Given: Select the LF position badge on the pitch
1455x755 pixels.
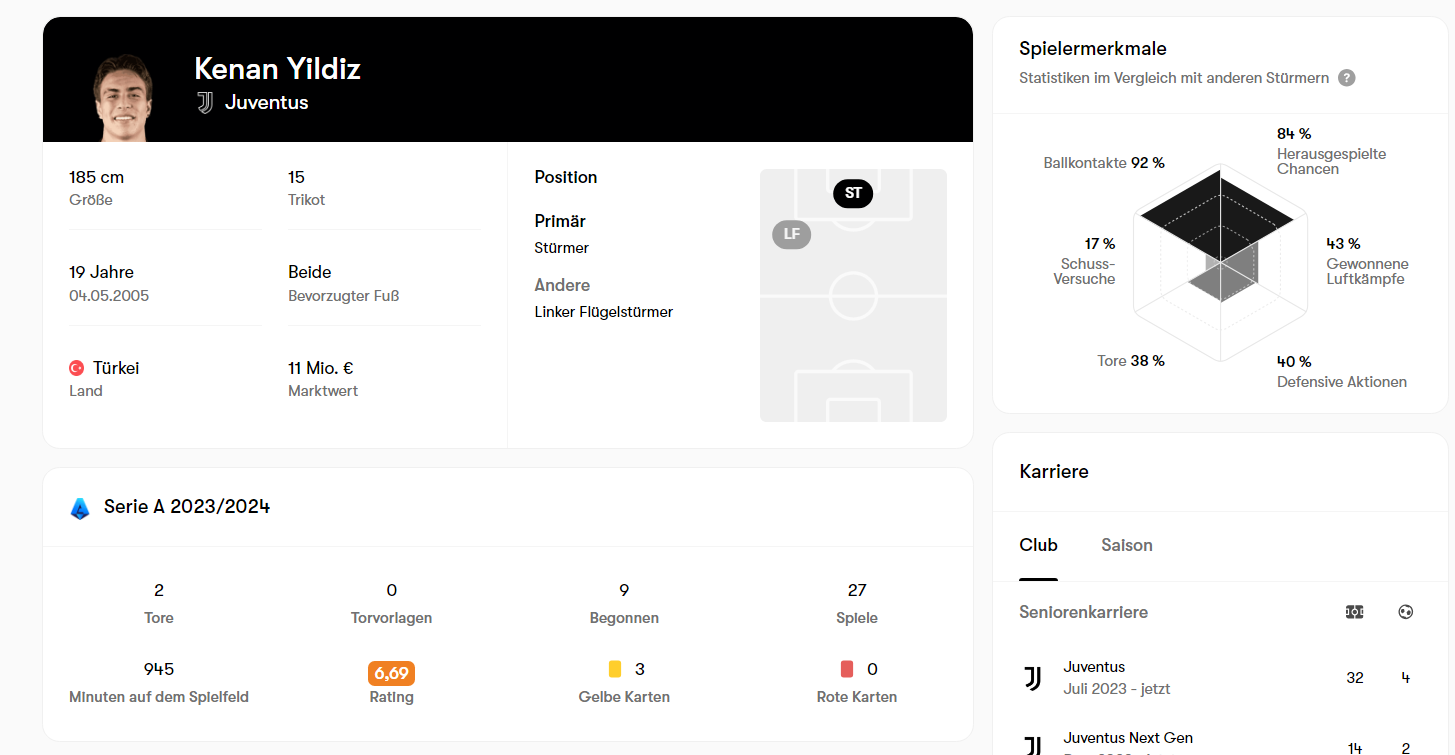Looking at the screenshot, I should click(792, 234).
